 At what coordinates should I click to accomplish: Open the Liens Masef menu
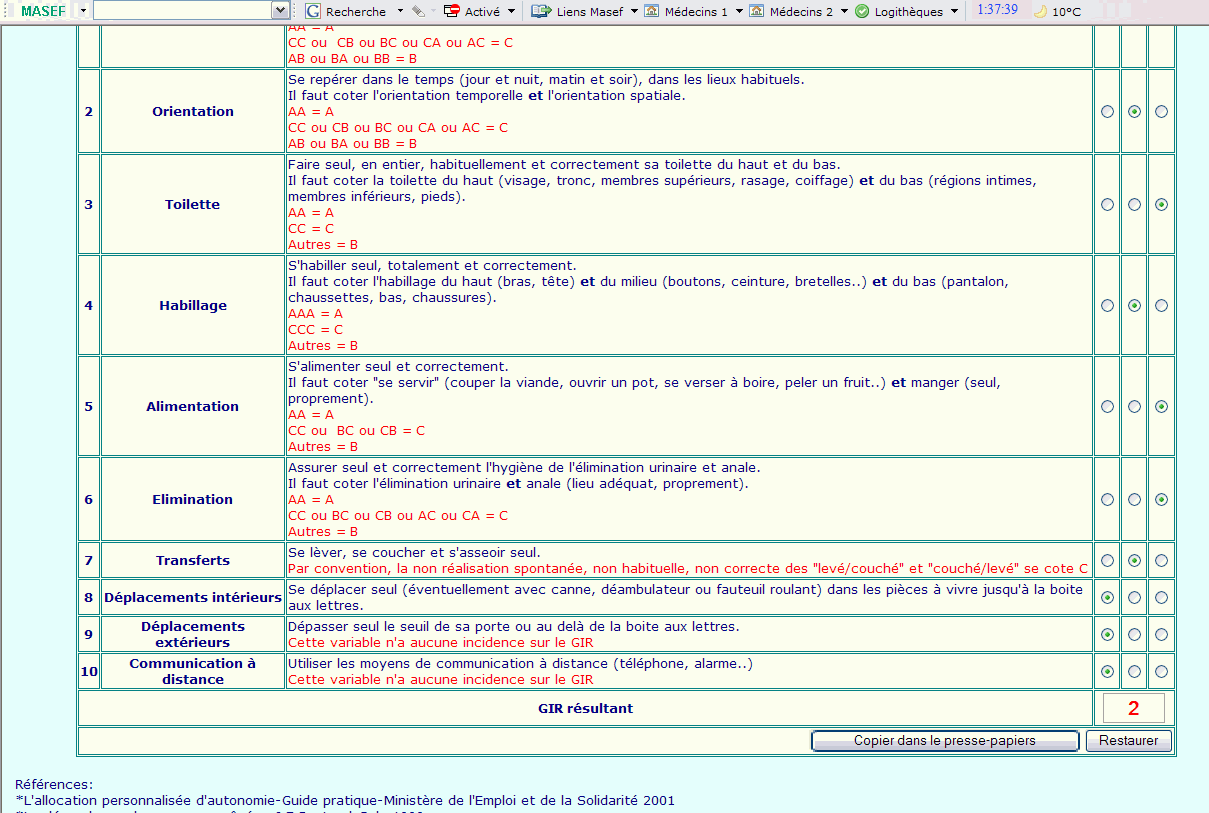583,11
